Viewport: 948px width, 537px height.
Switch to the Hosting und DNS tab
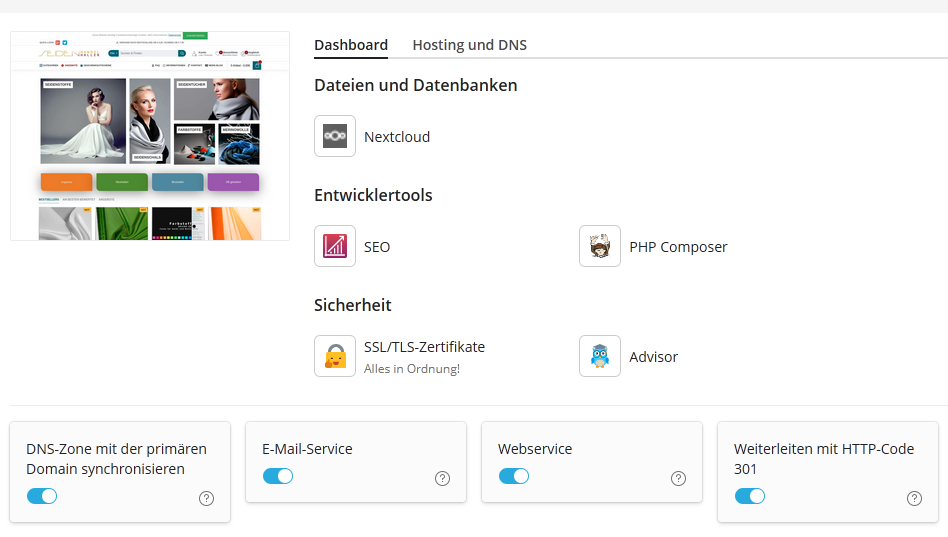[469, 45]
